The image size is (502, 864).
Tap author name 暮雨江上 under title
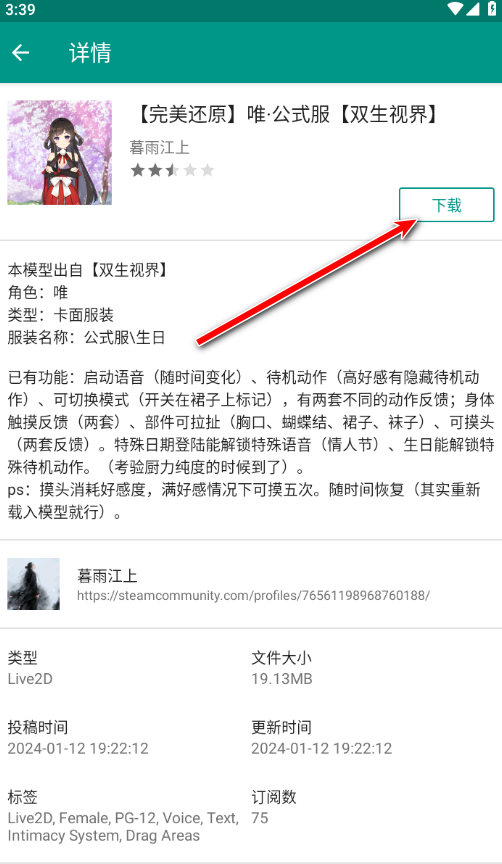(159, 148)
